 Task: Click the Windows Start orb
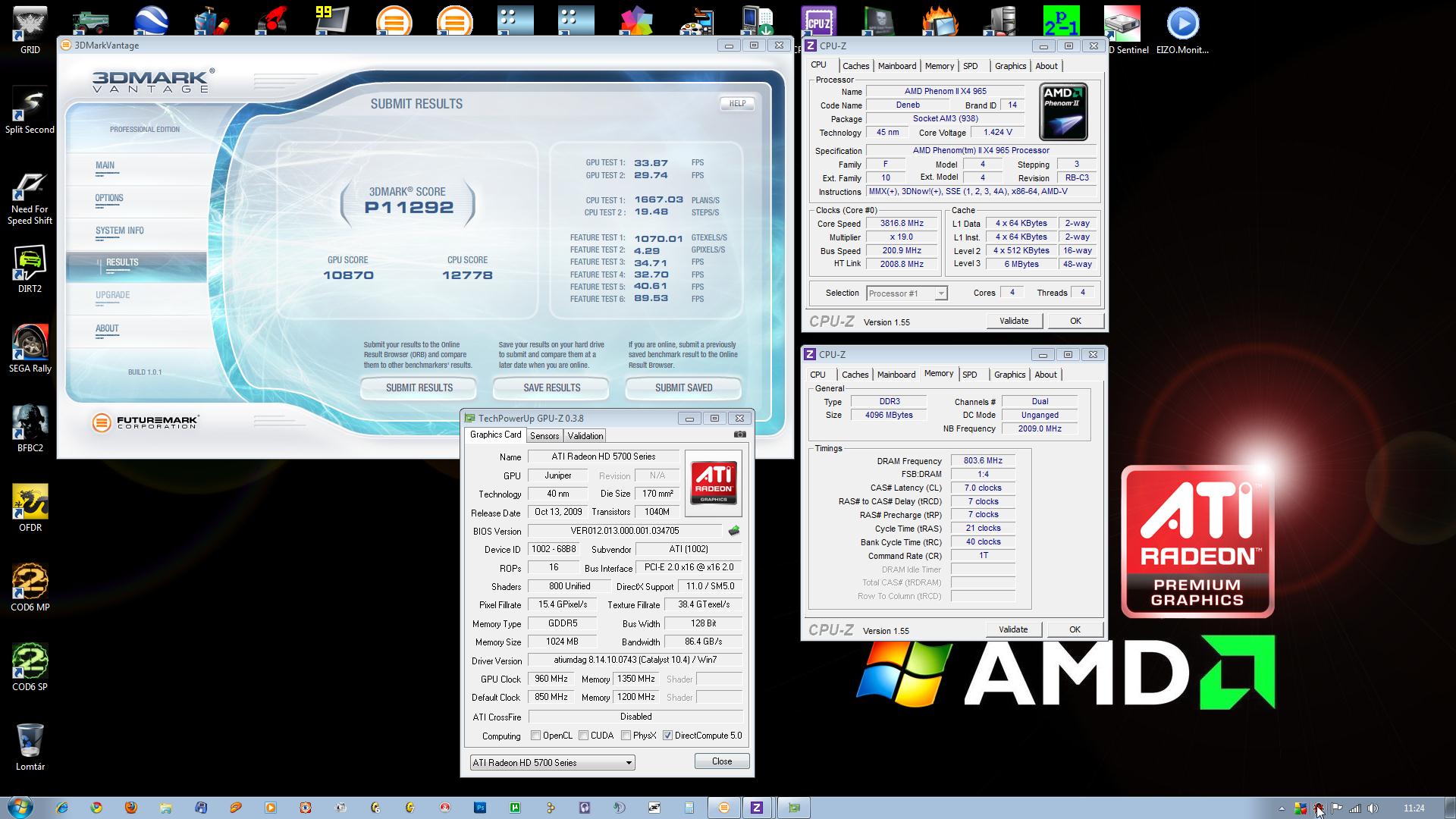(20, 807)
